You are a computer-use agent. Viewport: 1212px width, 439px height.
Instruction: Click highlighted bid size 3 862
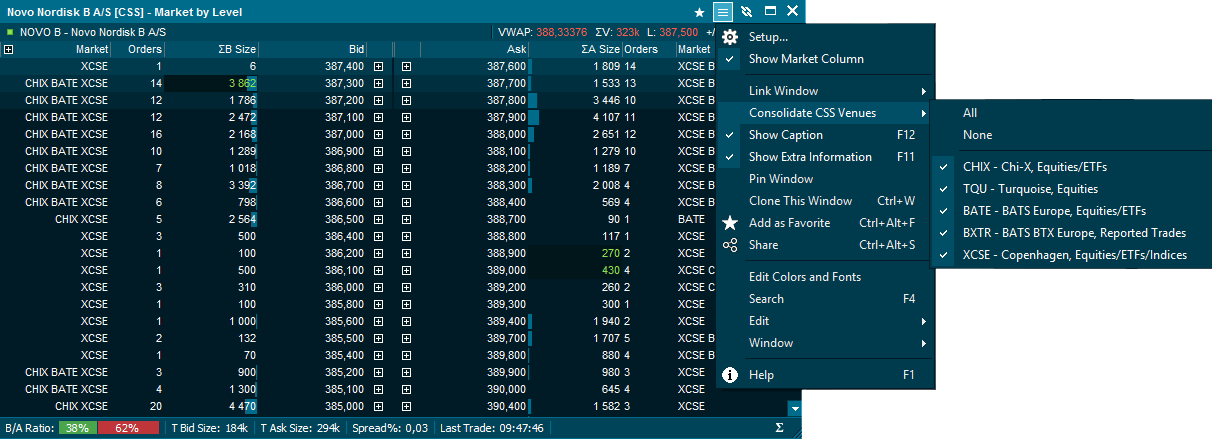coord(242,83)
